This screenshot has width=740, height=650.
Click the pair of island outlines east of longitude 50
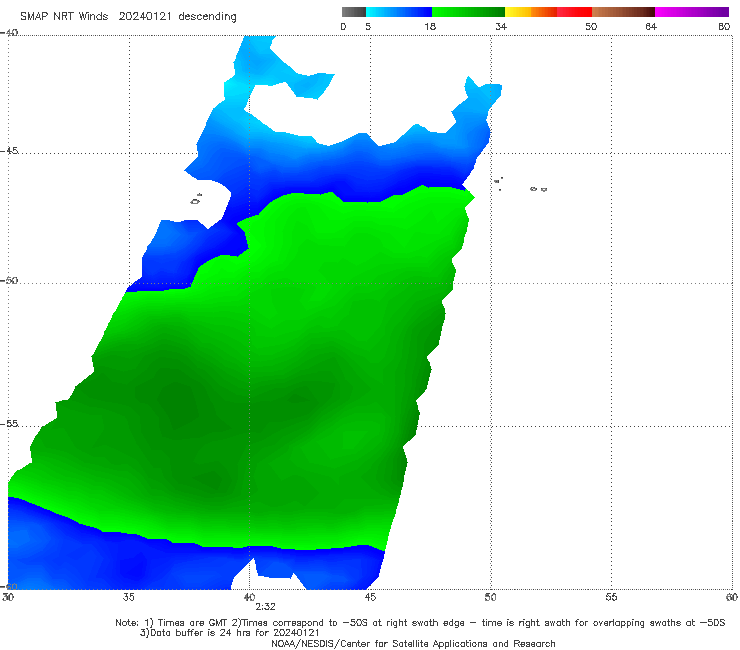coord(538,189)
